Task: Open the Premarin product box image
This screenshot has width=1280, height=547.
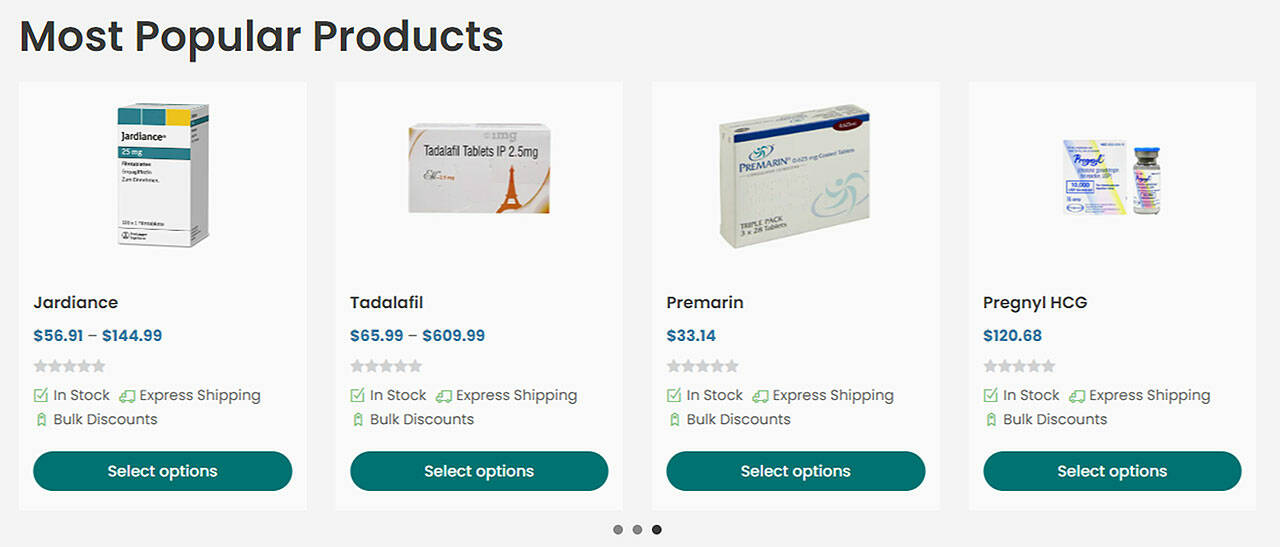Action: 795,175
